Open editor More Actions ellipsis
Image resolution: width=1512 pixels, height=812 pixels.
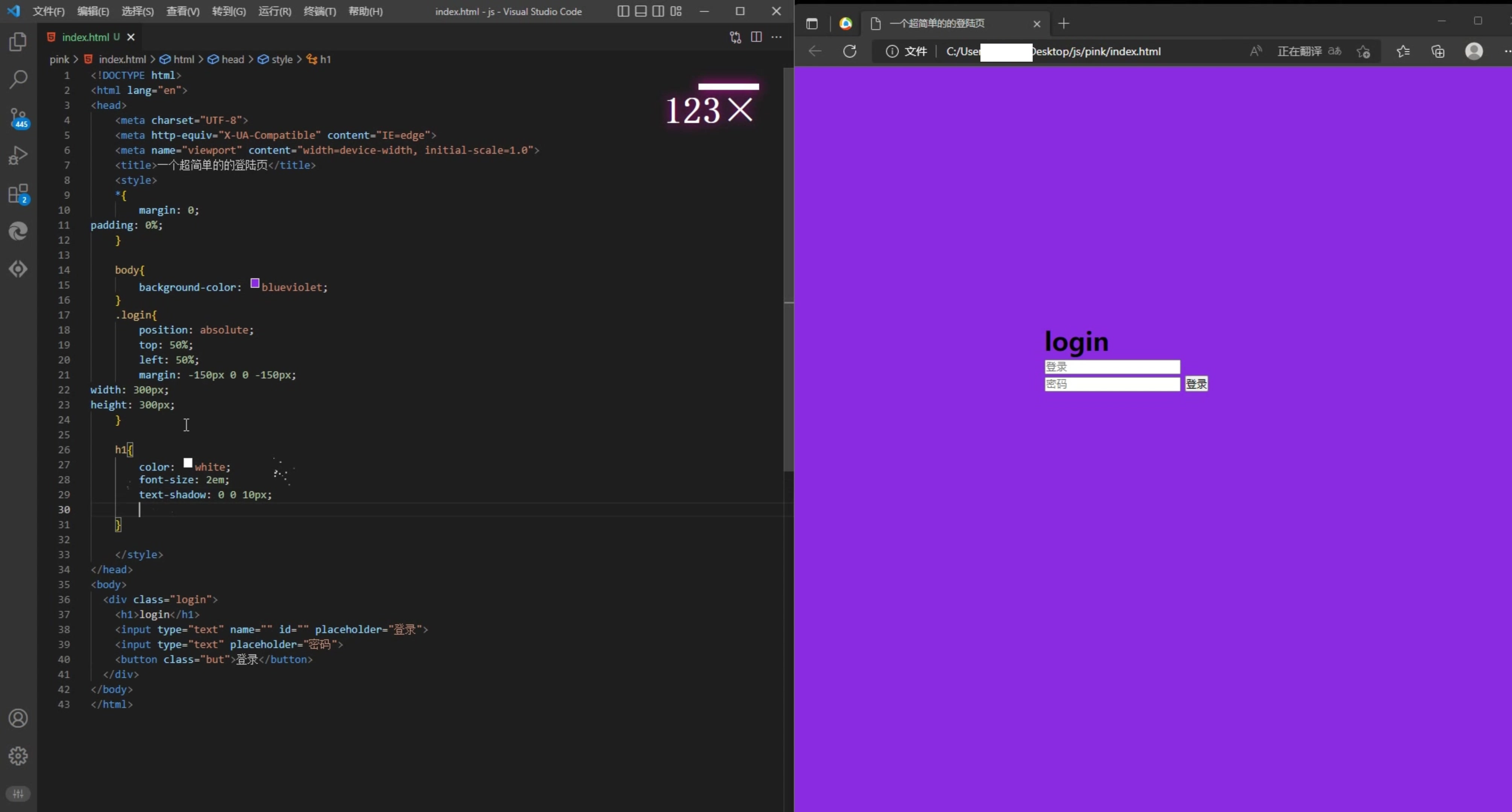point(777,37)
